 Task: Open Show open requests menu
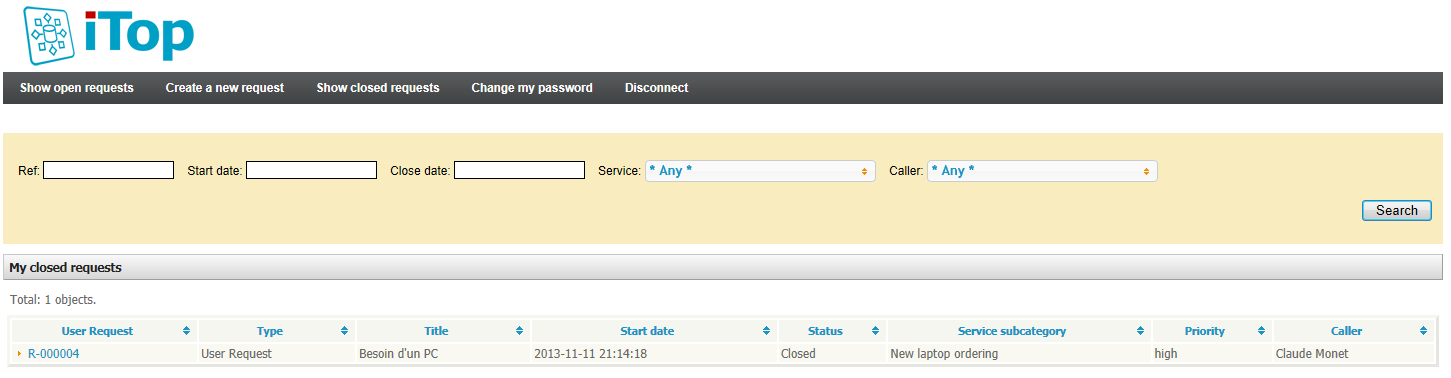[x=77, y=88]
